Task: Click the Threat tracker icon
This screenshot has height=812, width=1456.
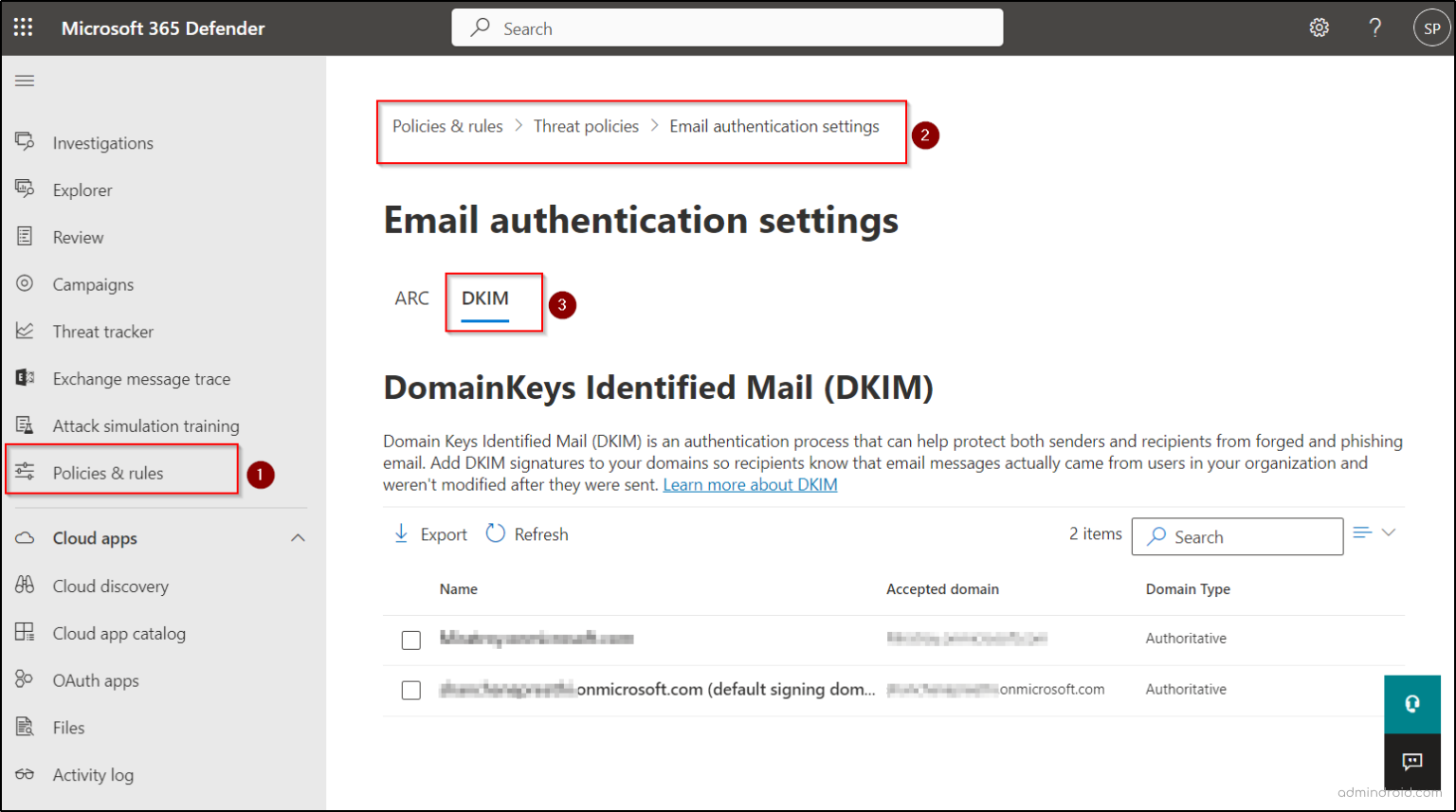Action: pyautogui.click(x=24, y=331)
